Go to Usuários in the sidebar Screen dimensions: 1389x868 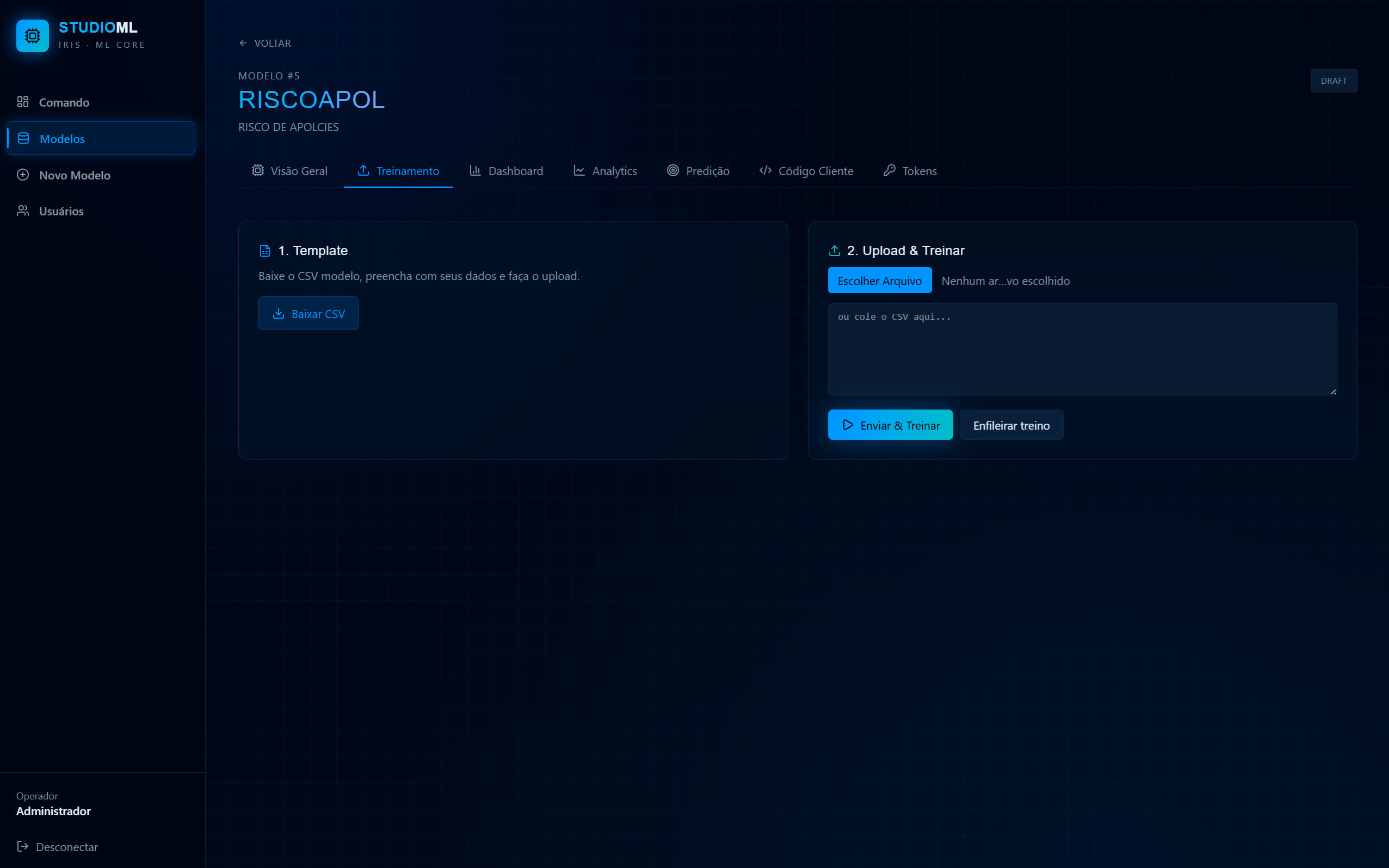101,211
